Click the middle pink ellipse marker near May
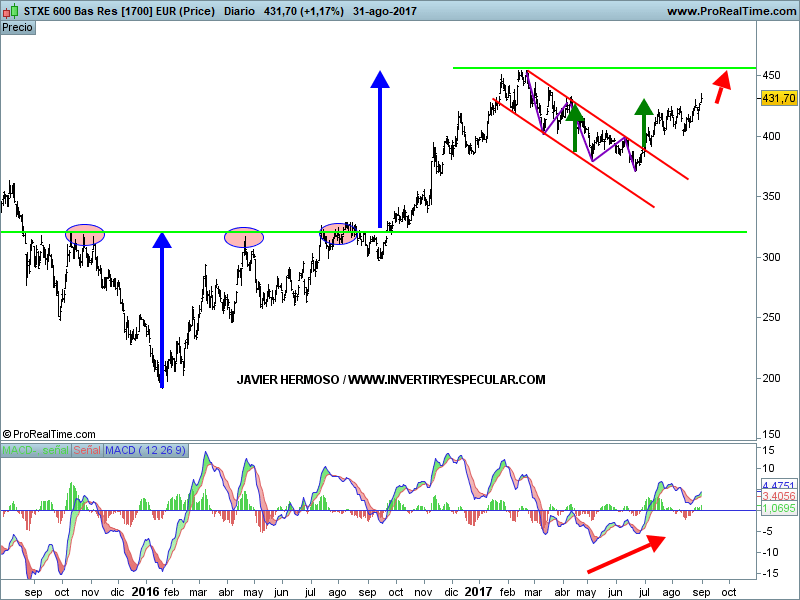Screen dimensions: 800x600 pos(244,237)
